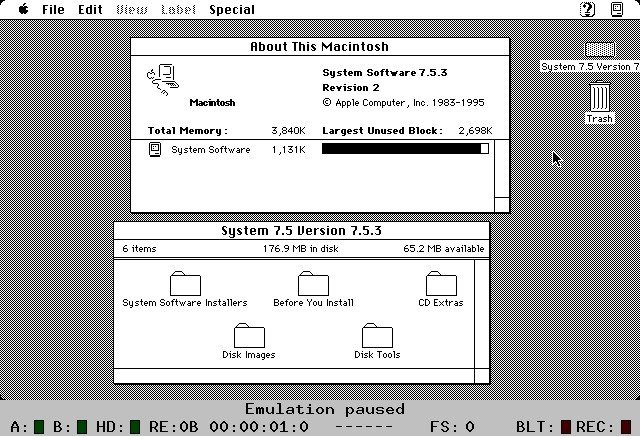This screenshot has width=640, height=436.
Task: Click the REC: indicator light
Action: pos(626,427)
